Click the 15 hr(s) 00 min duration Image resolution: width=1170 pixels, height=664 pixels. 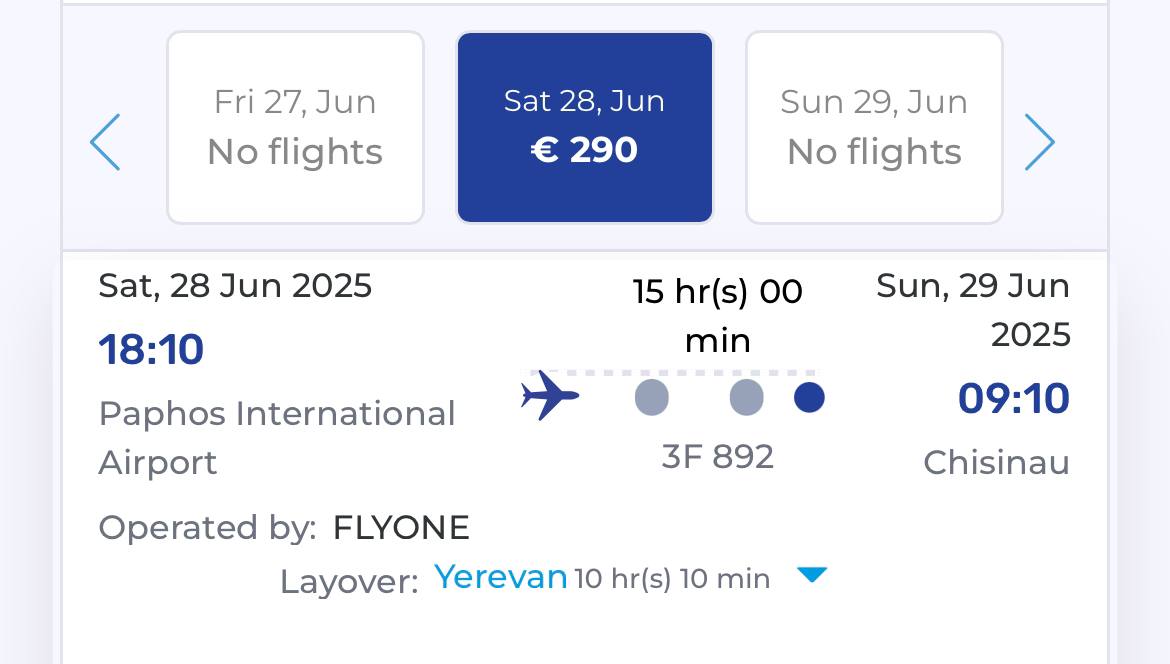click(718, 316)
